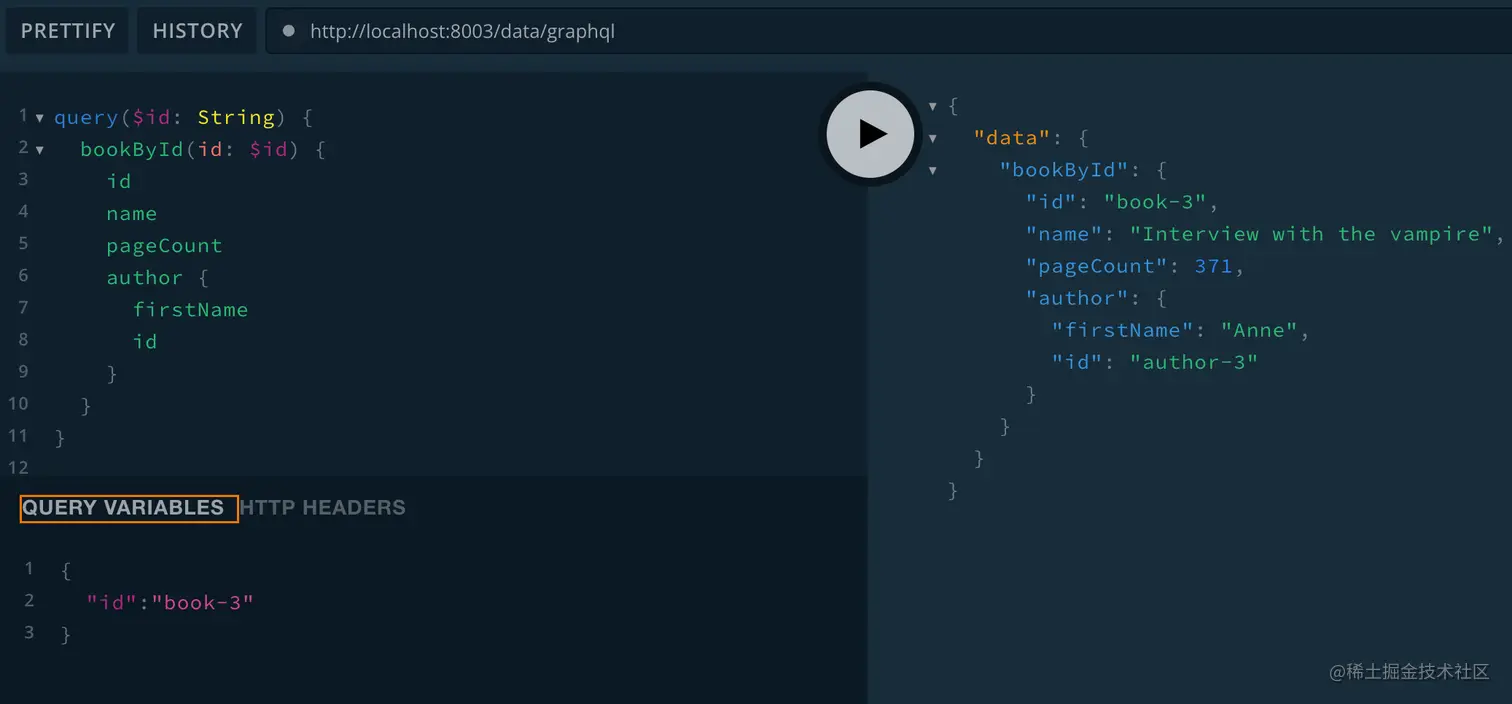Click the "id" key in query variables
The width and height of the screenshot is (1512, 704).
(111, 603)
